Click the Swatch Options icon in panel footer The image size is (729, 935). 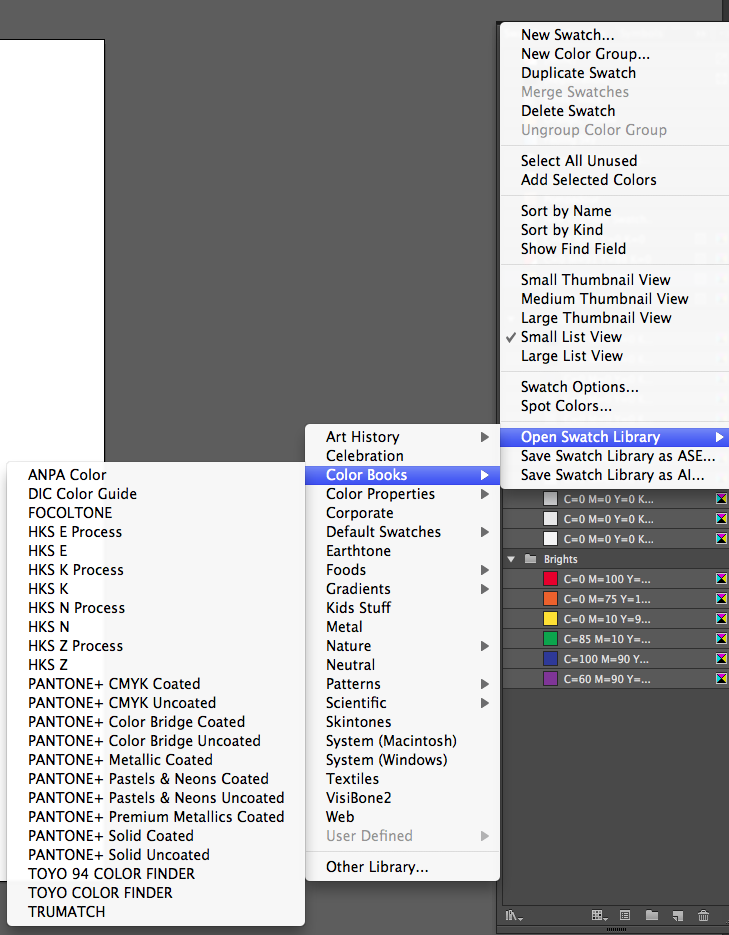click(x=625, y=915)
